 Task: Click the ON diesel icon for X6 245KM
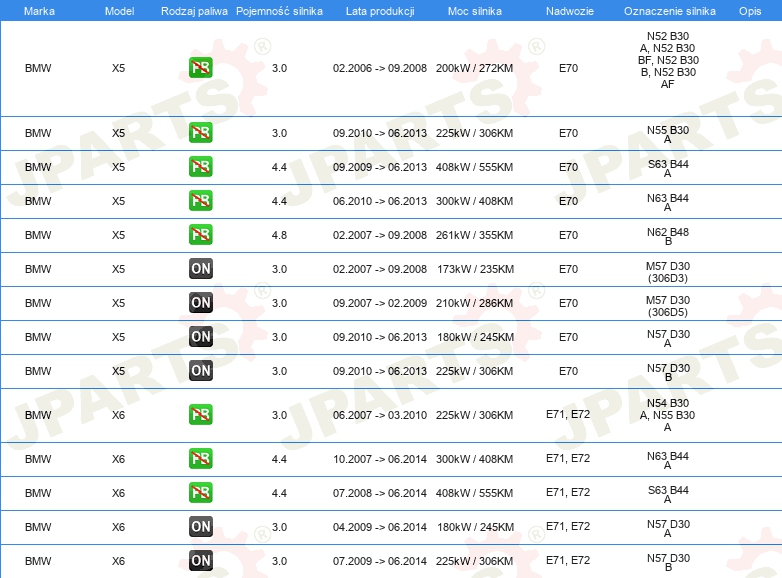coord(200,527)
